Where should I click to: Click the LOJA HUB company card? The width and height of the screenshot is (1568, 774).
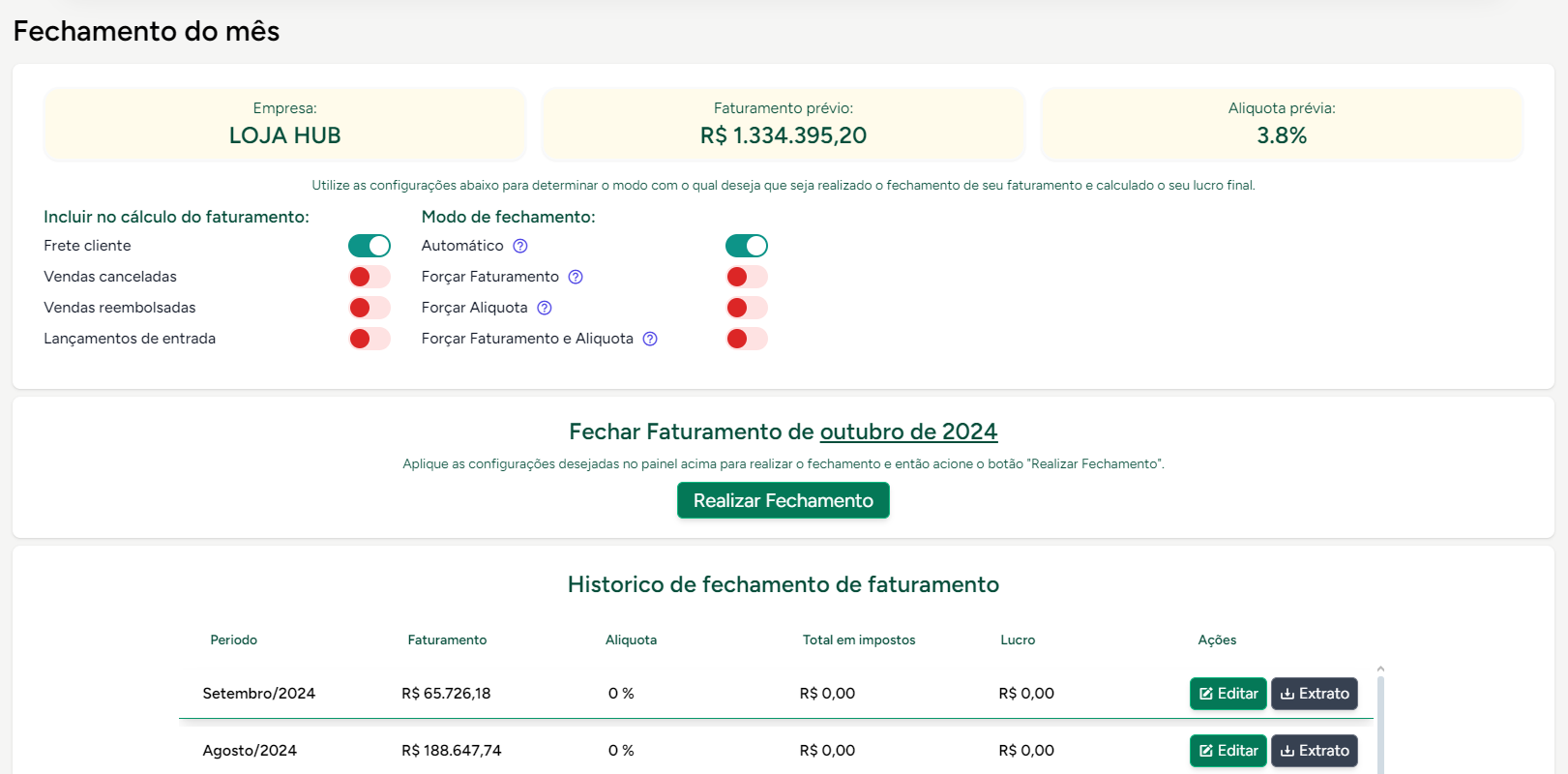pyautogui.click(x=285, y=124)
